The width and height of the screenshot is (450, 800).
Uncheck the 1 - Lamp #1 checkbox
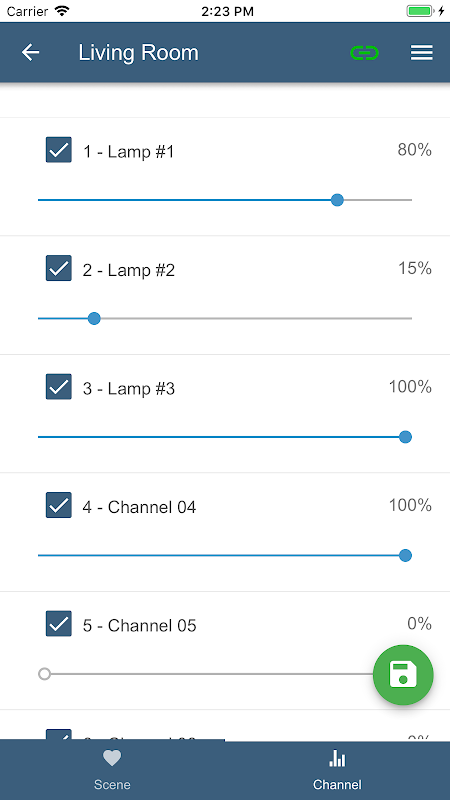pyautogui.click(x=59, y=149)
